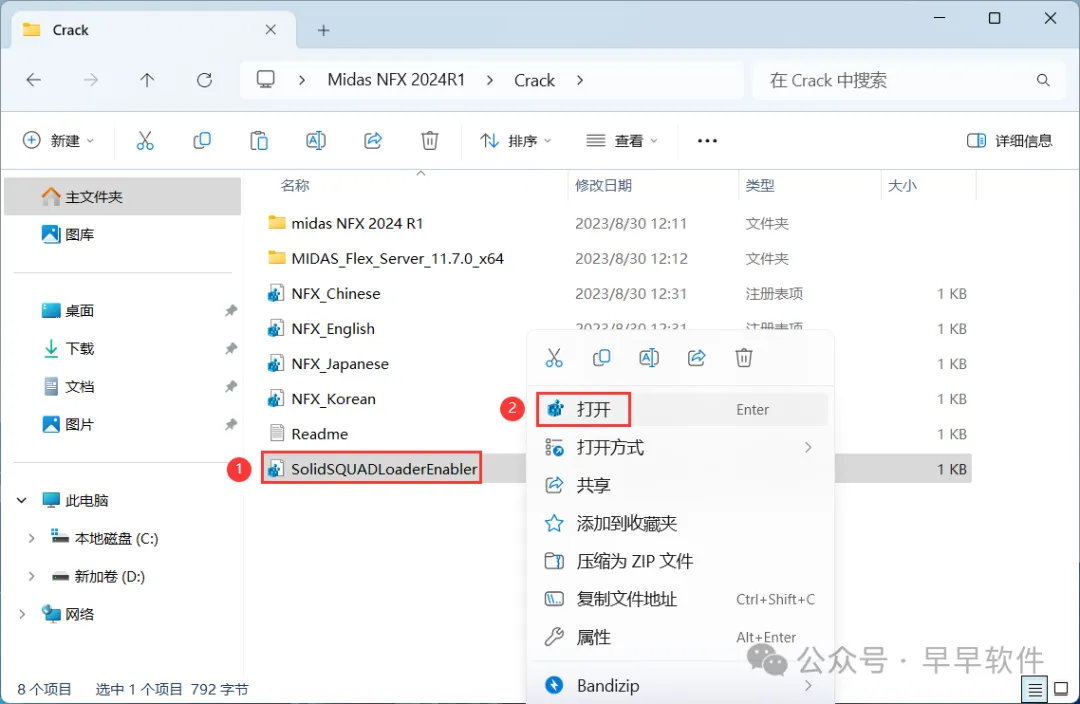The image size is (1080, 704).
Task: Click Delete icon in context menu
Action: coord(744,358)
